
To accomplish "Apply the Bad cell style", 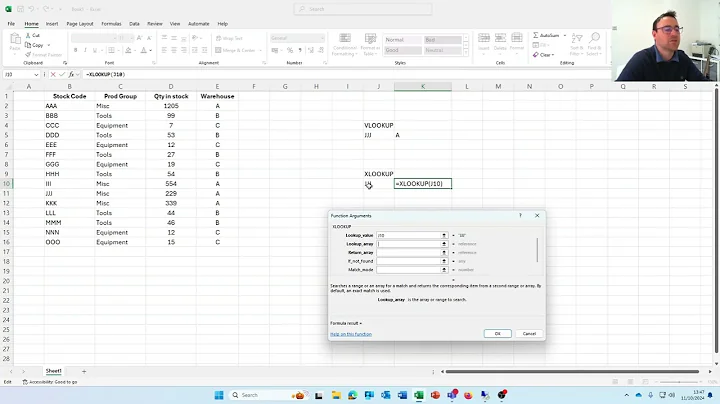I will 443,40.
